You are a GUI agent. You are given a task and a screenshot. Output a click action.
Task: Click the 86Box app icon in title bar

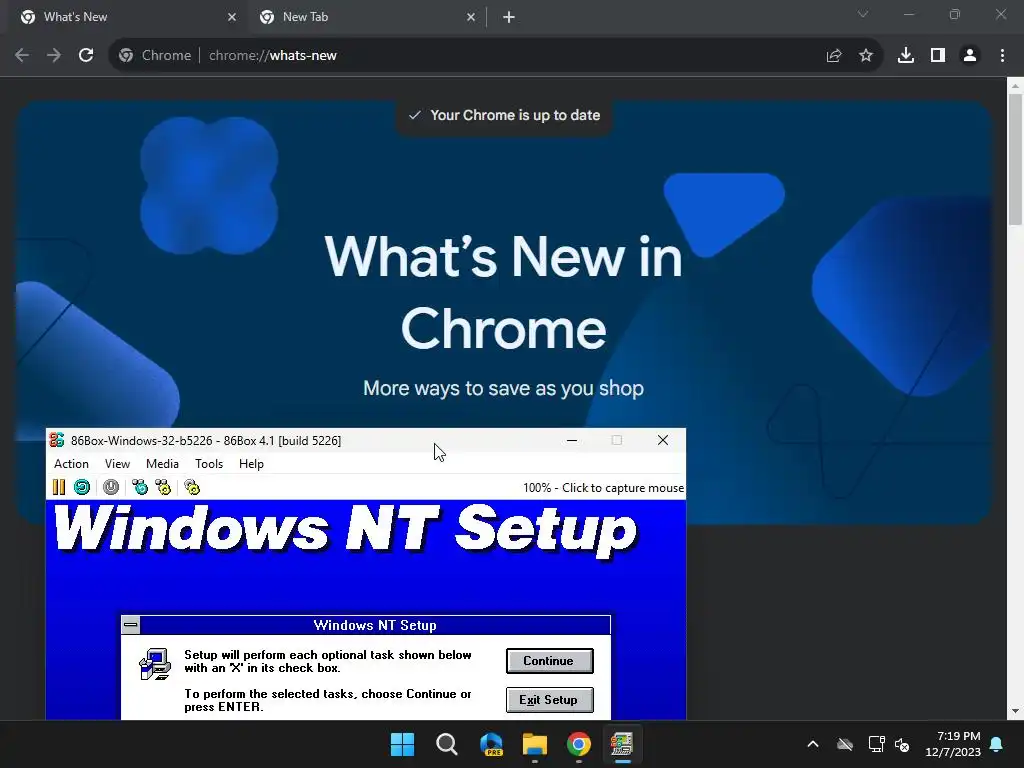coord(57,440)
